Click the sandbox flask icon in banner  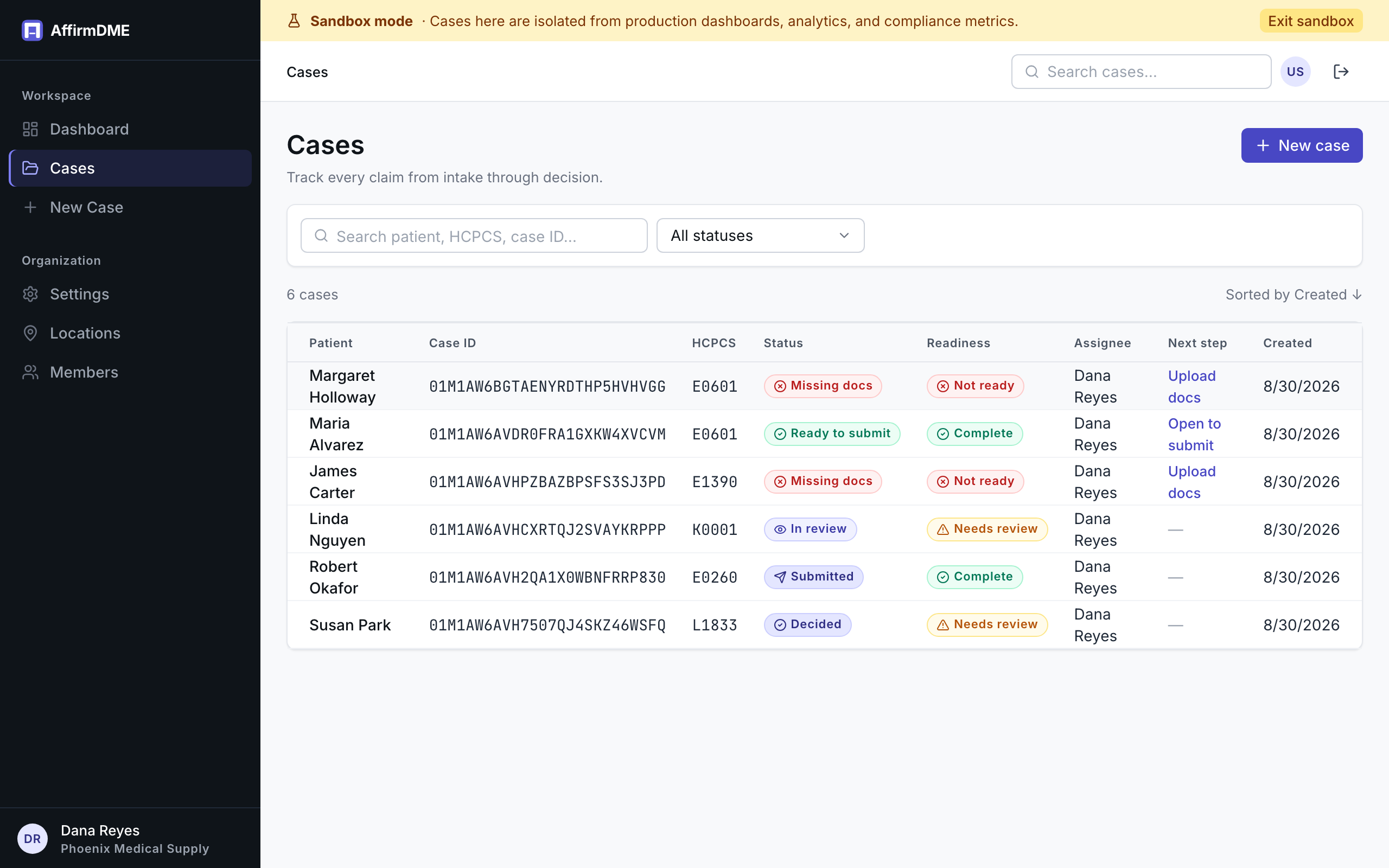[294, 21]
